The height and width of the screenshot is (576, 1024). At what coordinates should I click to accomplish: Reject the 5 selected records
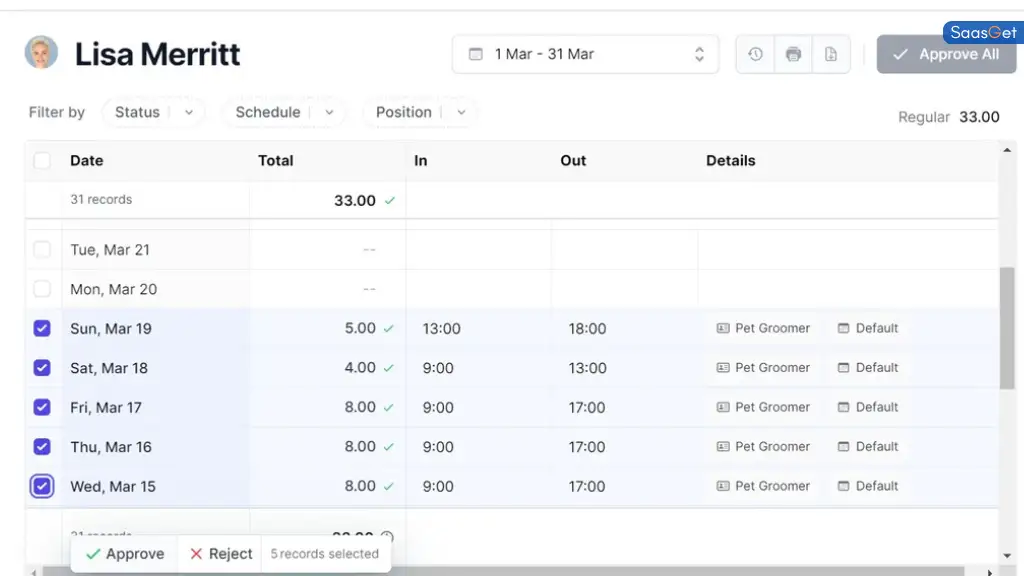[x=221, y=554]
